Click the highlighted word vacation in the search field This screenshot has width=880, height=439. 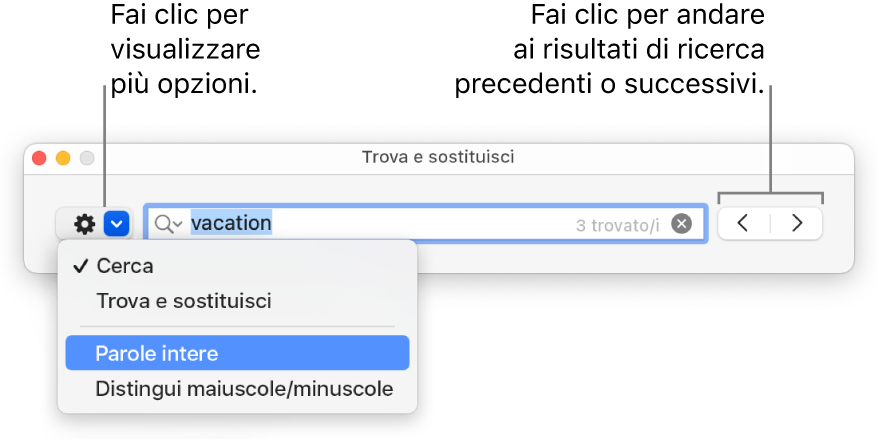tap(231, 223)
